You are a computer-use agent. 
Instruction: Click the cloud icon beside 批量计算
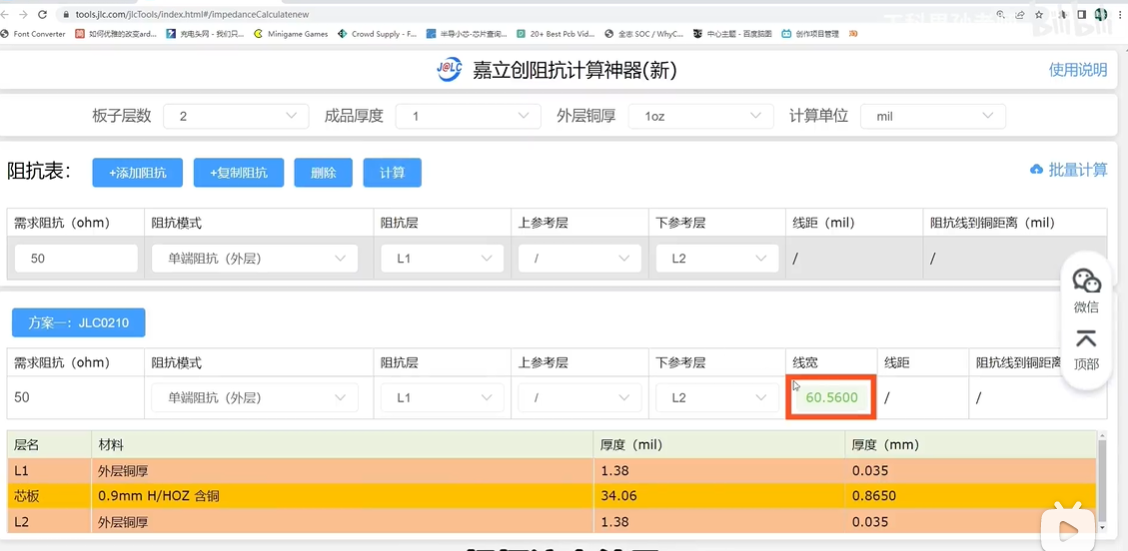coord(1037,170)
